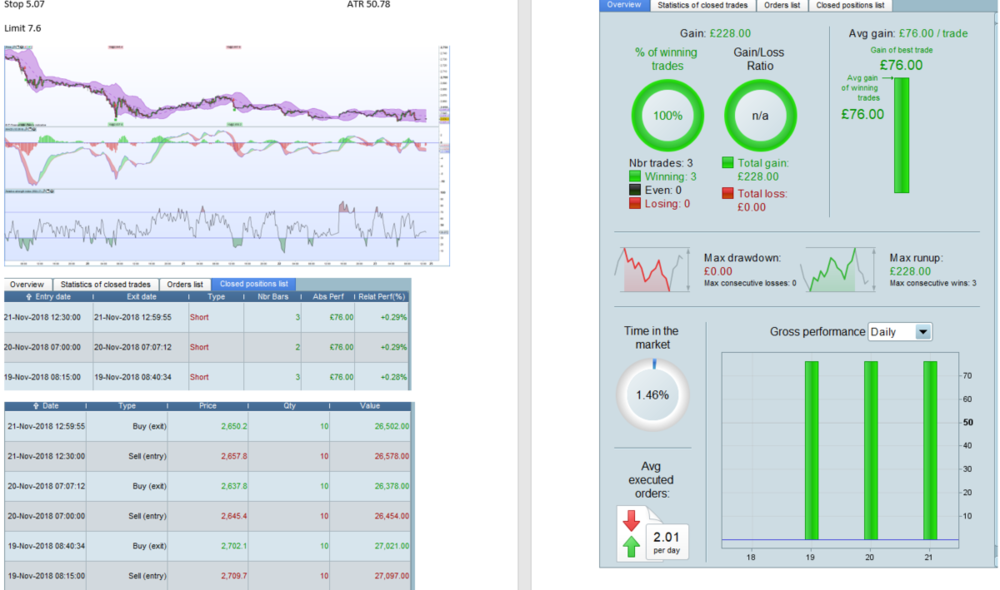Open the Orders list tab in right panel
The height and width of the screenshot is (590, 1000).
(781, 5)
